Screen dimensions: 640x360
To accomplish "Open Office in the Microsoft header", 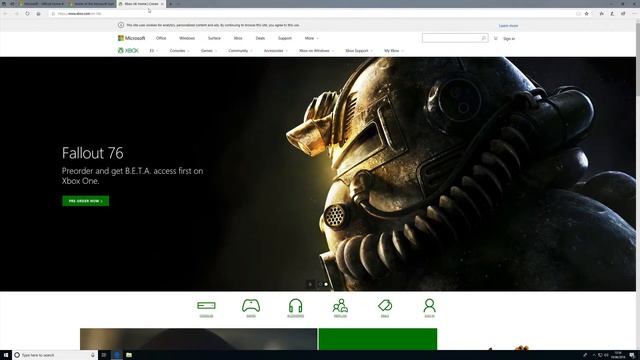I will coord(161,38).
